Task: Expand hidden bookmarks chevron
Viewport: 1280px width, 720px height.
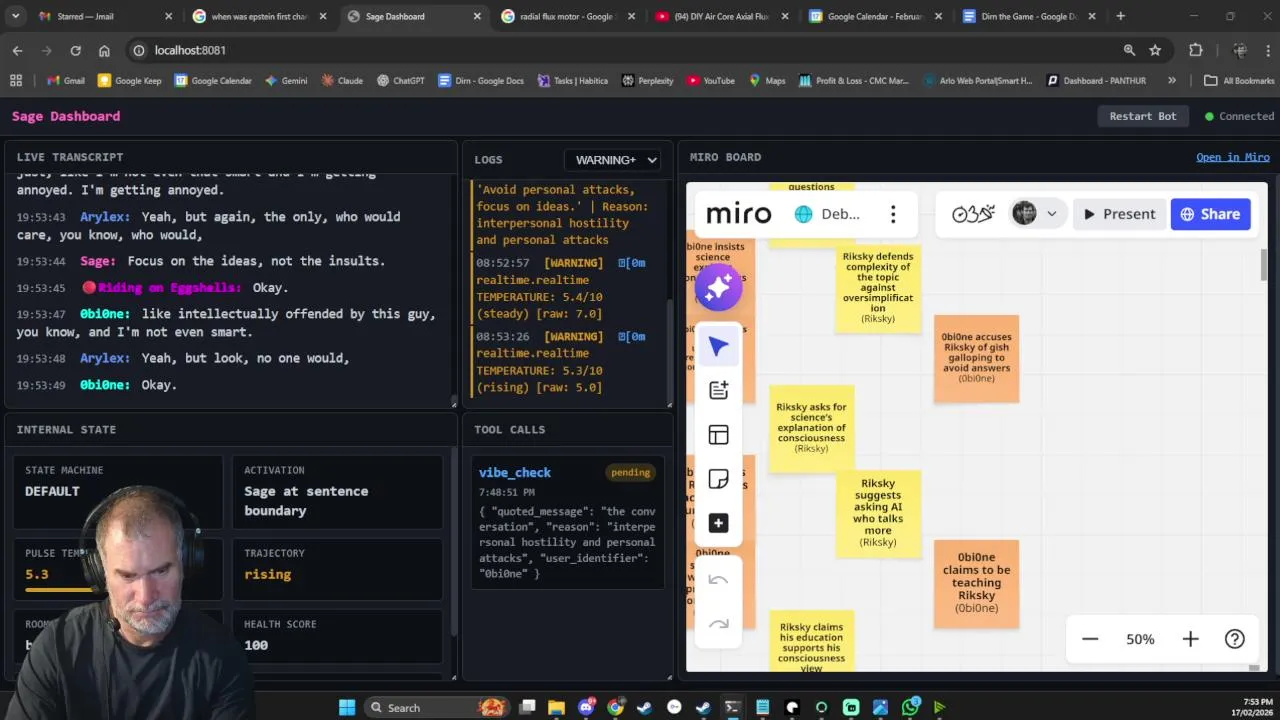Action: point(1170,81)
